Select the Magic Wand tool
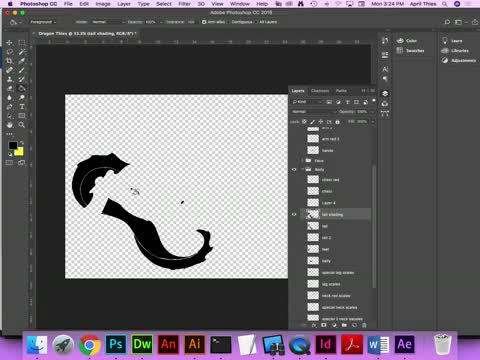The width and height of the screenshot is (480, 360). (x=22, y=52)
